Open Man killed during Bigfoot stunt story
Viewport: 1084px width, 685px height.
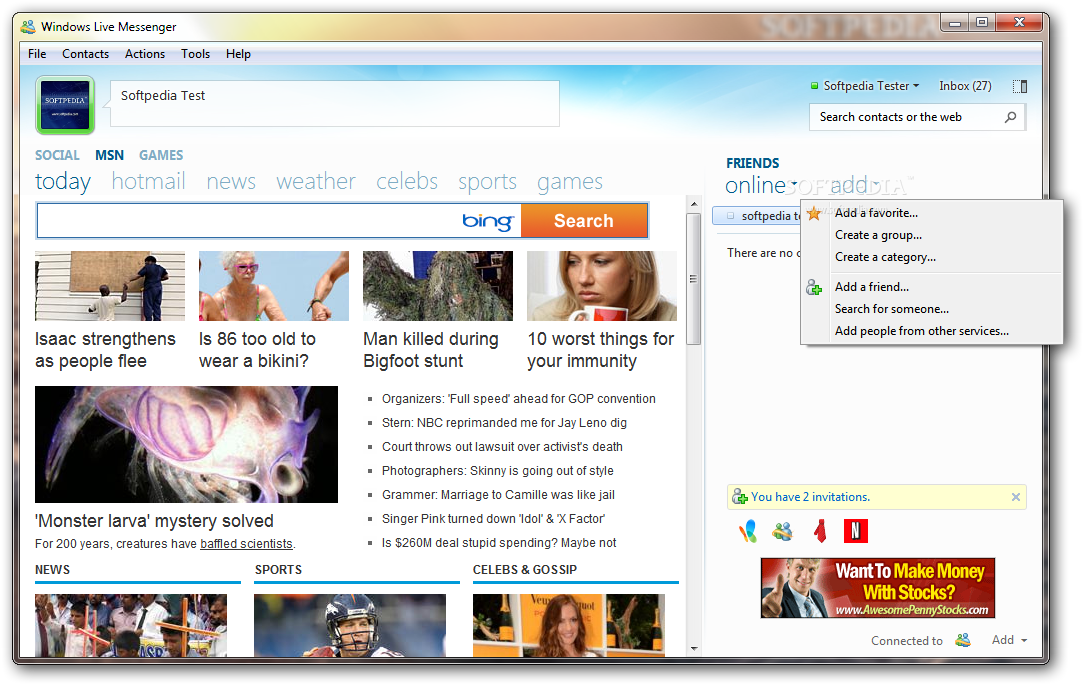(431, 350)
